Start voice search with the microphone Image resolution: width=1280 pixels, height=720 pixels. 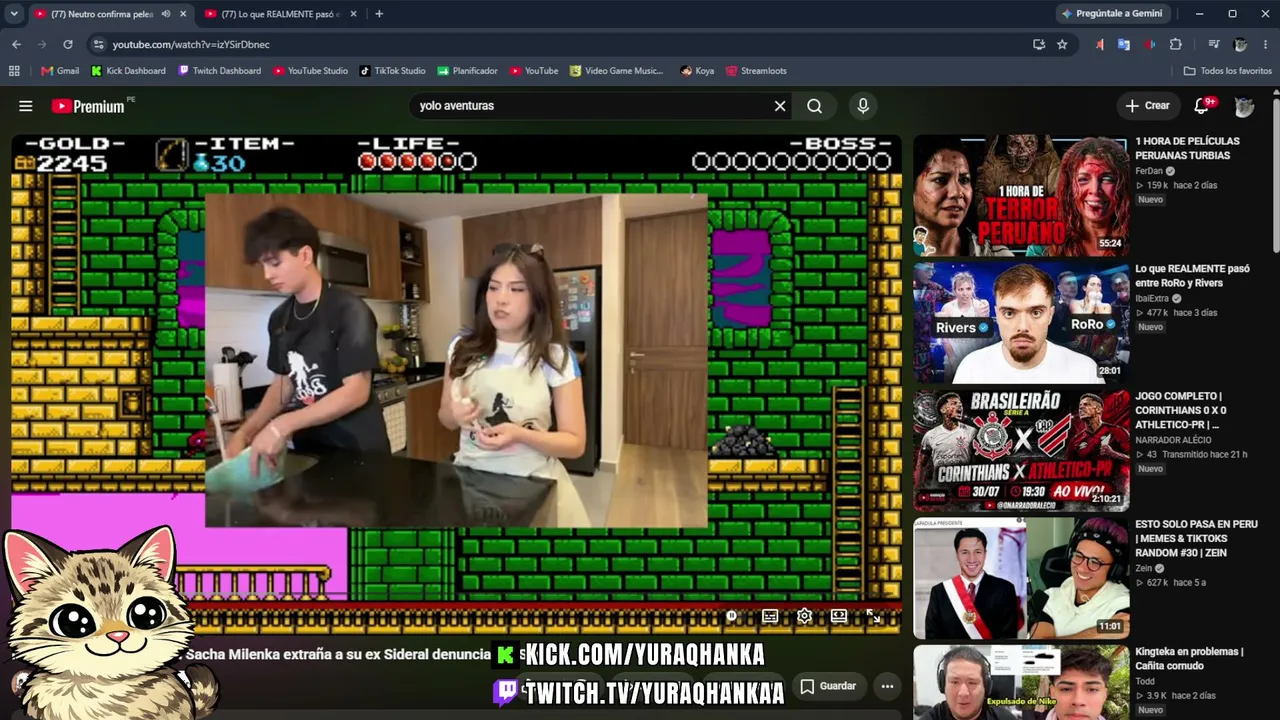tap(863, 106)
